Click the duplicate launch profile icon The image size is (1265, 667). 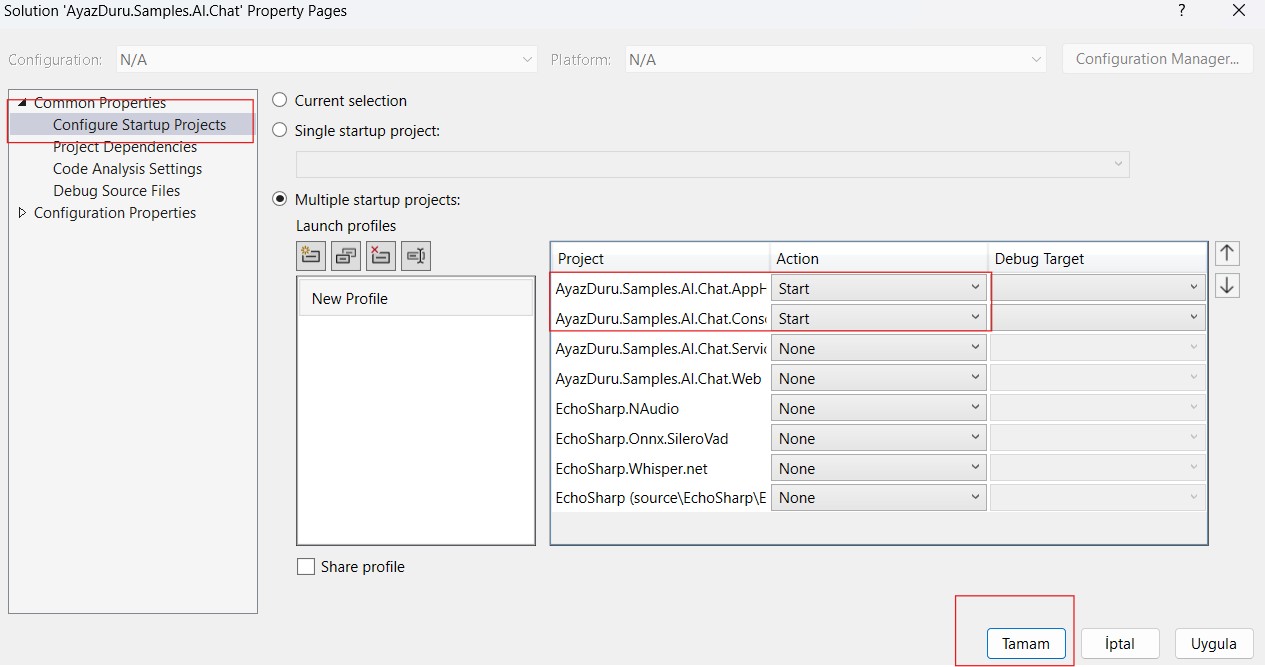point(346,256)
